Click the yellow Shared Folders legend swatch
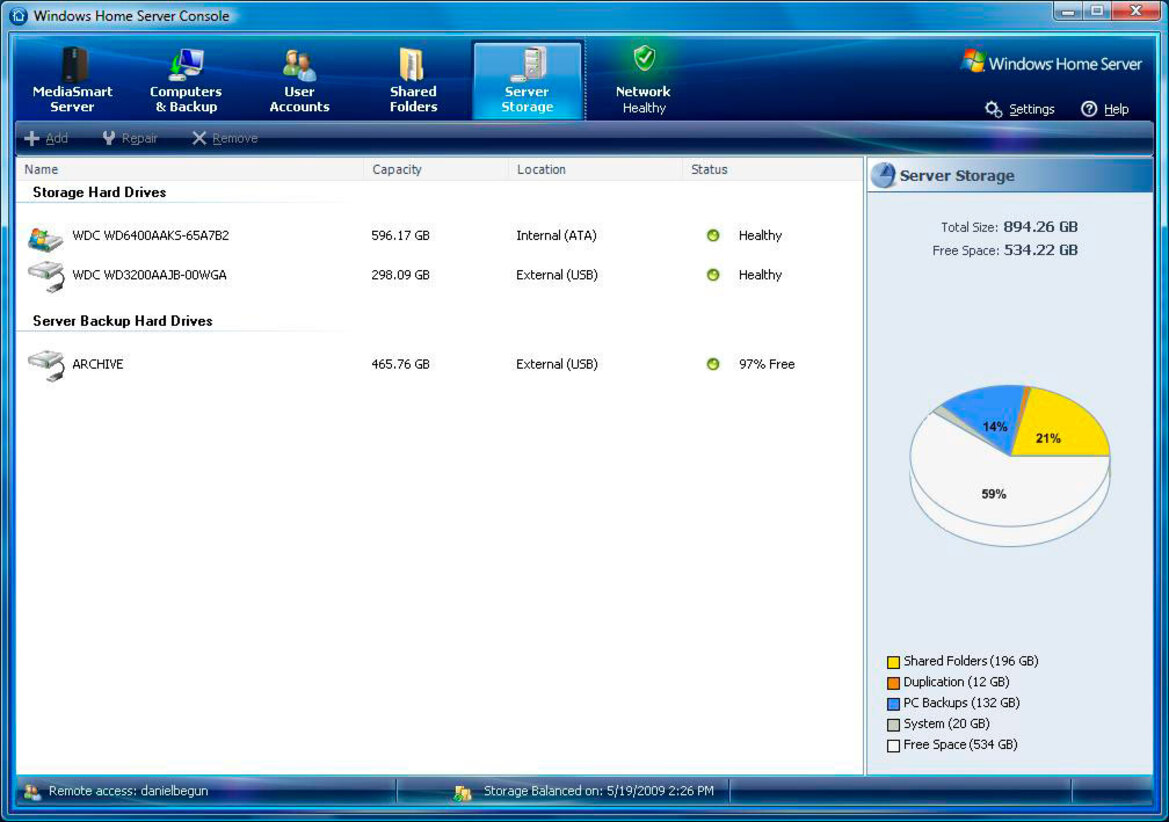The width and height of the screenshot is (1169, 822). coord(893,662)
